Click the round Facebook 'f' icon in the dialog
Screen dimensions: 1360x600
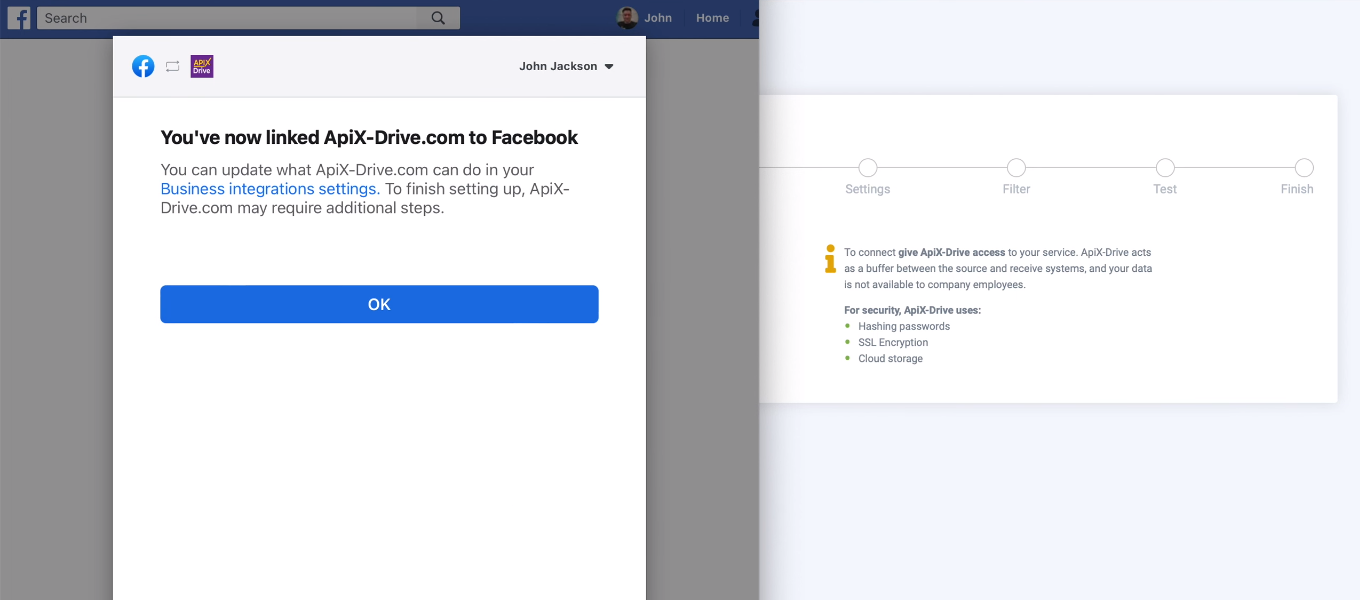[143, 66]
